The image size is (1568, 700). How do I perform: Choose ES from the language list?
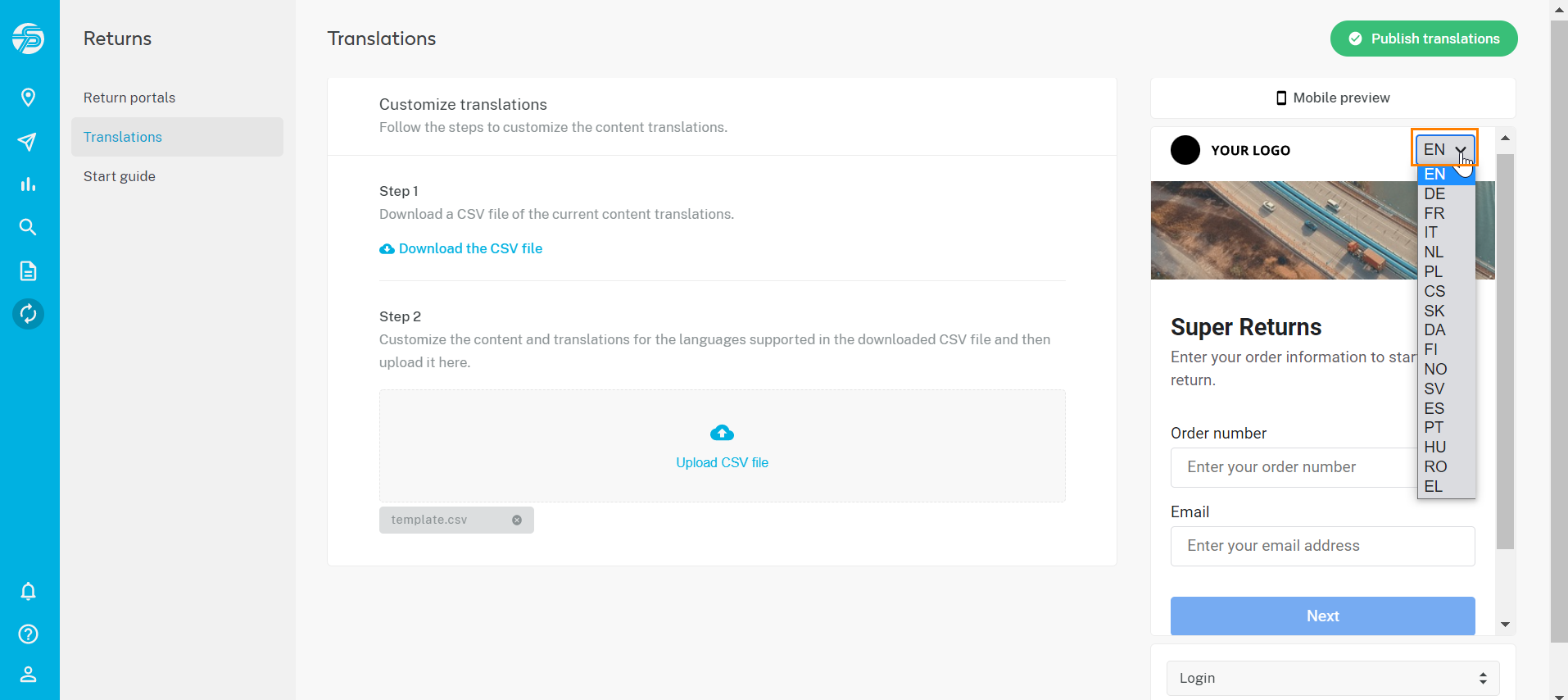tap(1447, 409)
